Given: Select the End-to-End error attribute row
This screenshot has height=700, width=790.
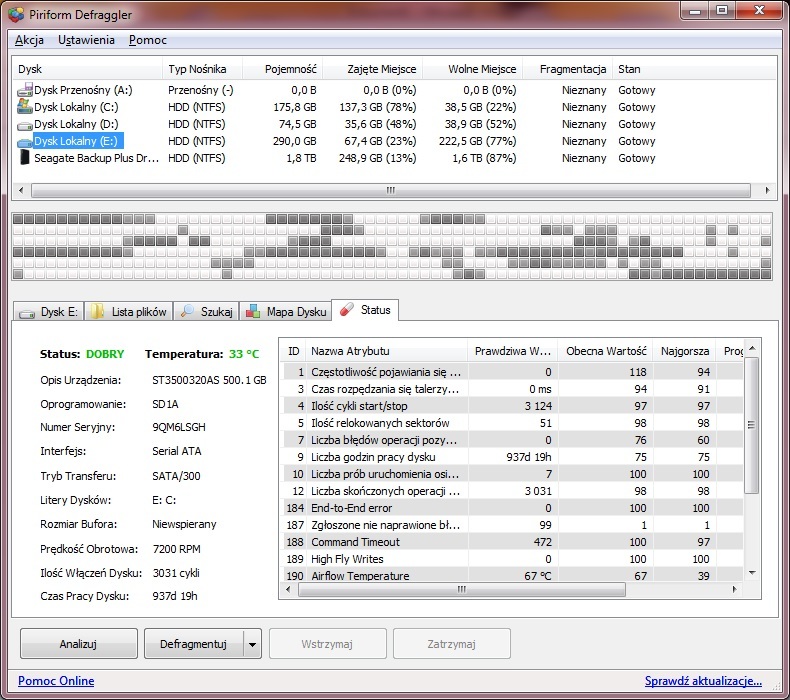Looking at the screenshot, I should (x=512, y=508).
